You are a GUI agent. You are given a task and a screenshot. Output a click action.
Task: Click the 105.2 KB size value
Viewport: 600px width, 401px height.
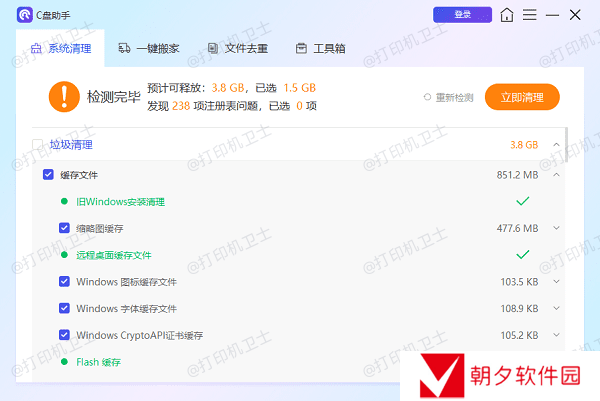[519, 335]
